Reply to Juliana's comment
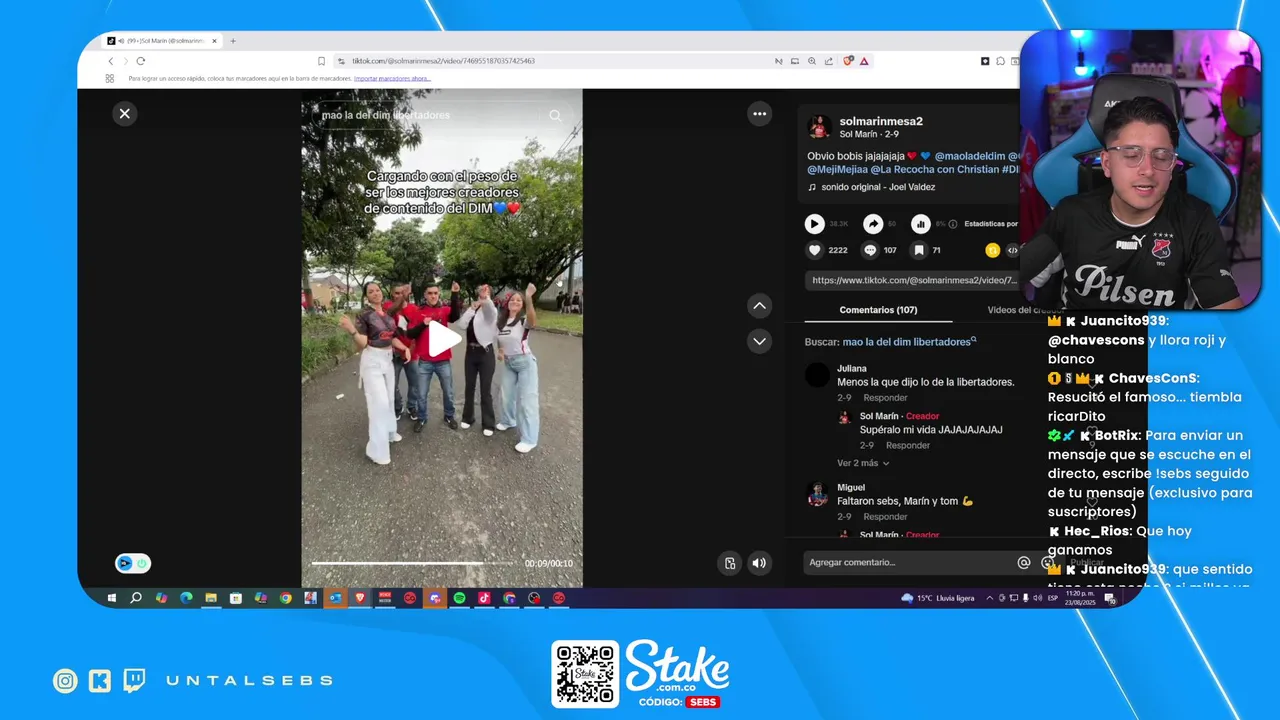The width and height of the screenshot is (1280, 720). (x=885, y=398)
